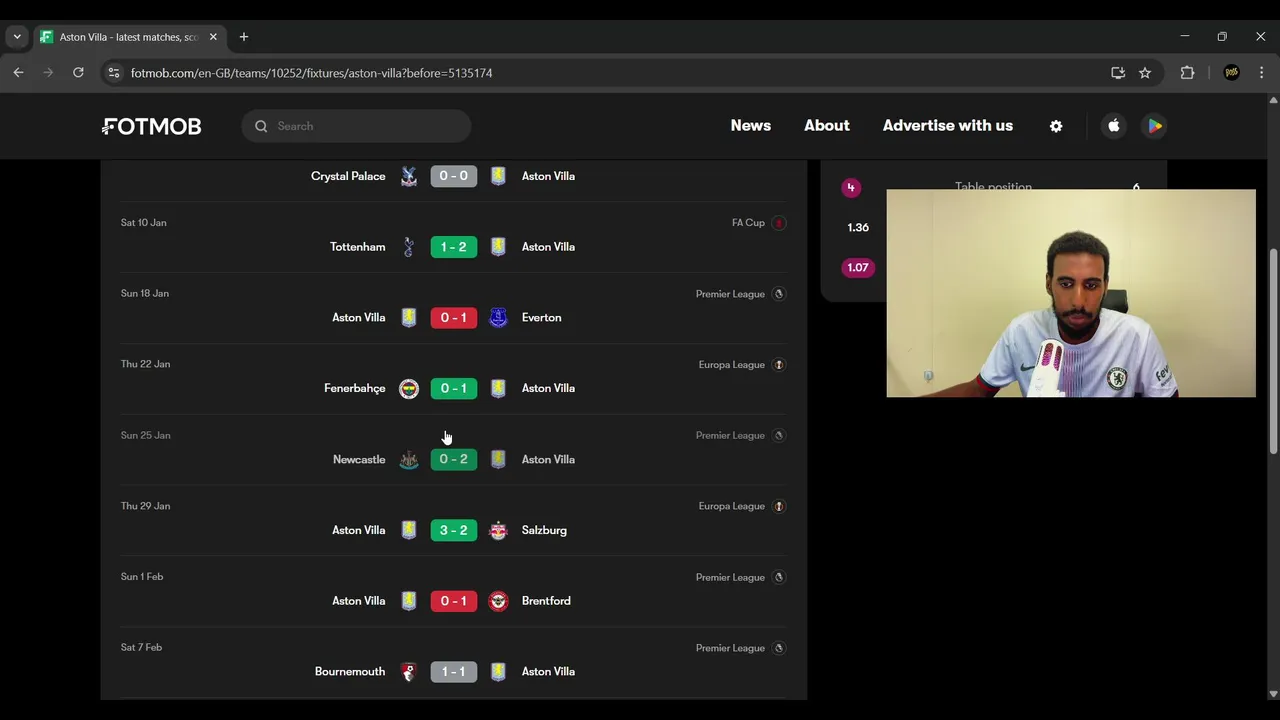1280x720 pixels.
Task: Click the pink 1.07 stat badge
Action: pos(858,268)
